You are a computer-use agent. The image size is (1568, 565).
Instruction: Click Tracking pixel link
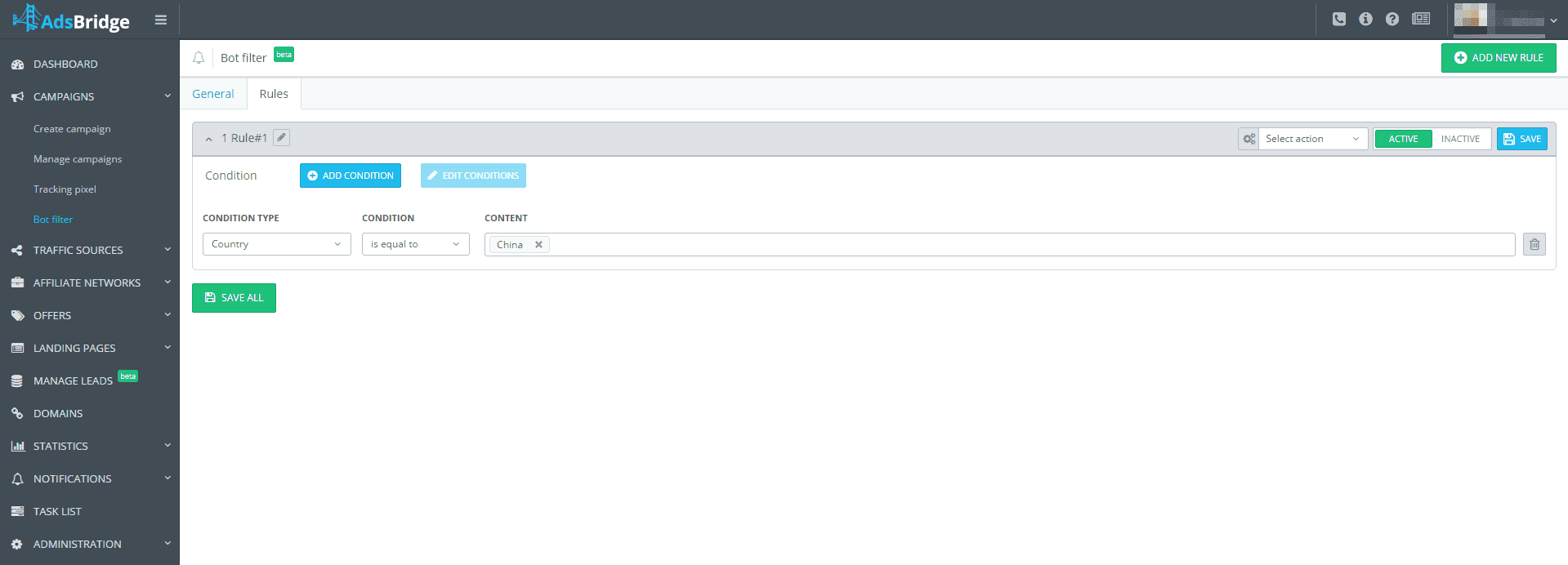65,189
